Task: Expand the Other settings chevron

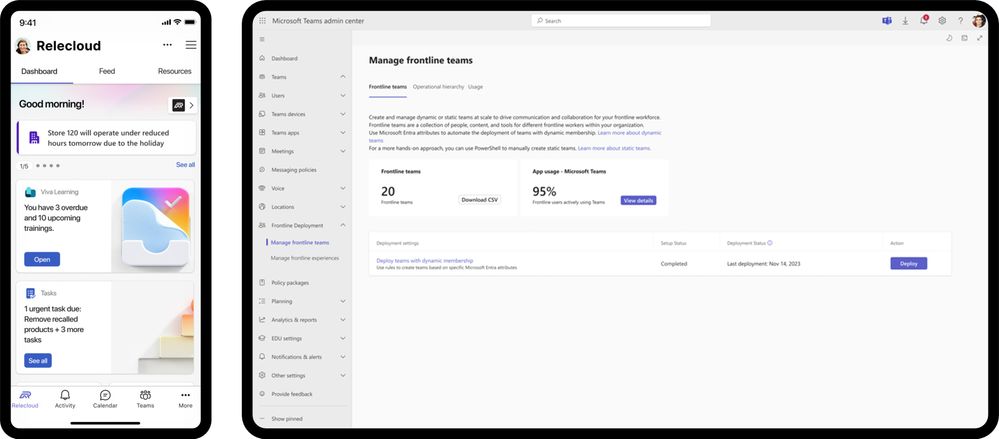Action: pos(343,375)
